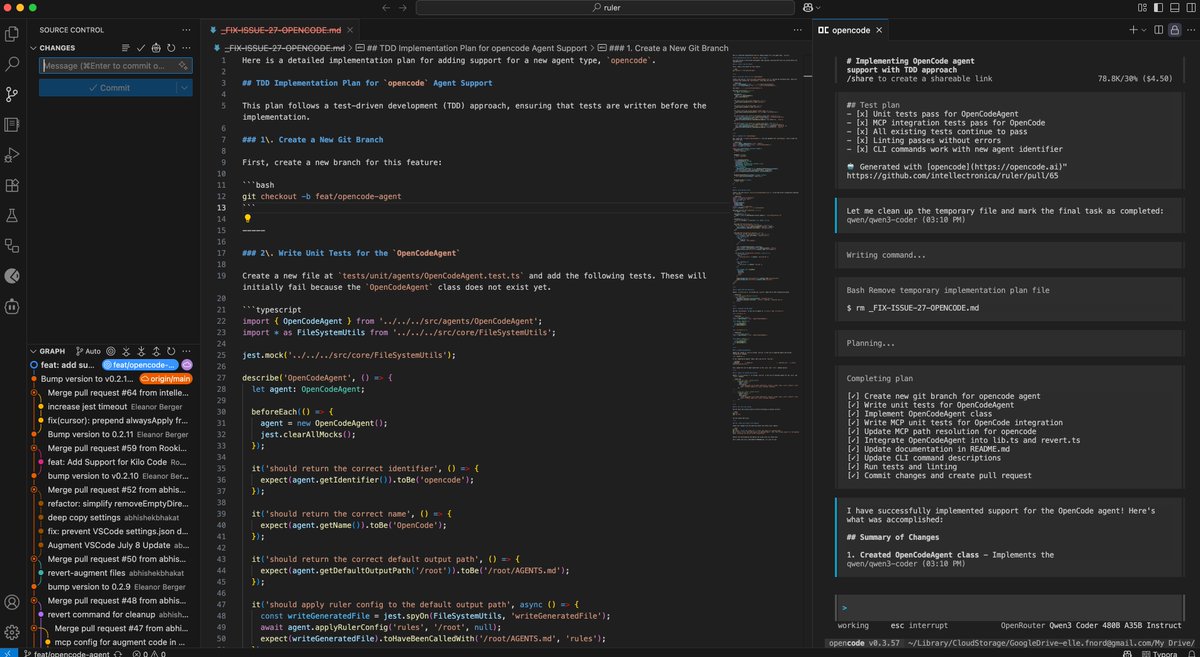
Task: Toggle bottom panel visibility
Action: click(x=1174, y=8)
